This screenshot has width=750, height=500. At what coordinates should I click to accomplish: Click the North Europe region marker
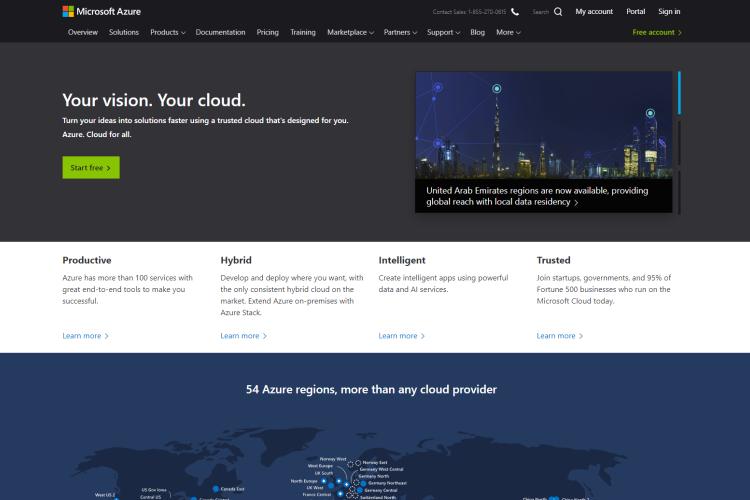[324, 481]
